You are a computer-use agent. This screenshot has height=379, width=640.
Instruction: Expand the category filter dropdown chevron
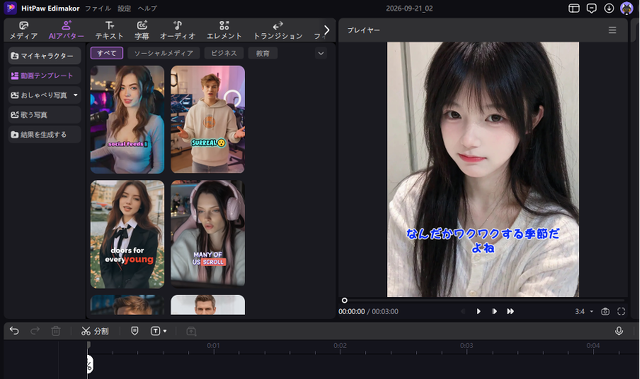[321, 53]
